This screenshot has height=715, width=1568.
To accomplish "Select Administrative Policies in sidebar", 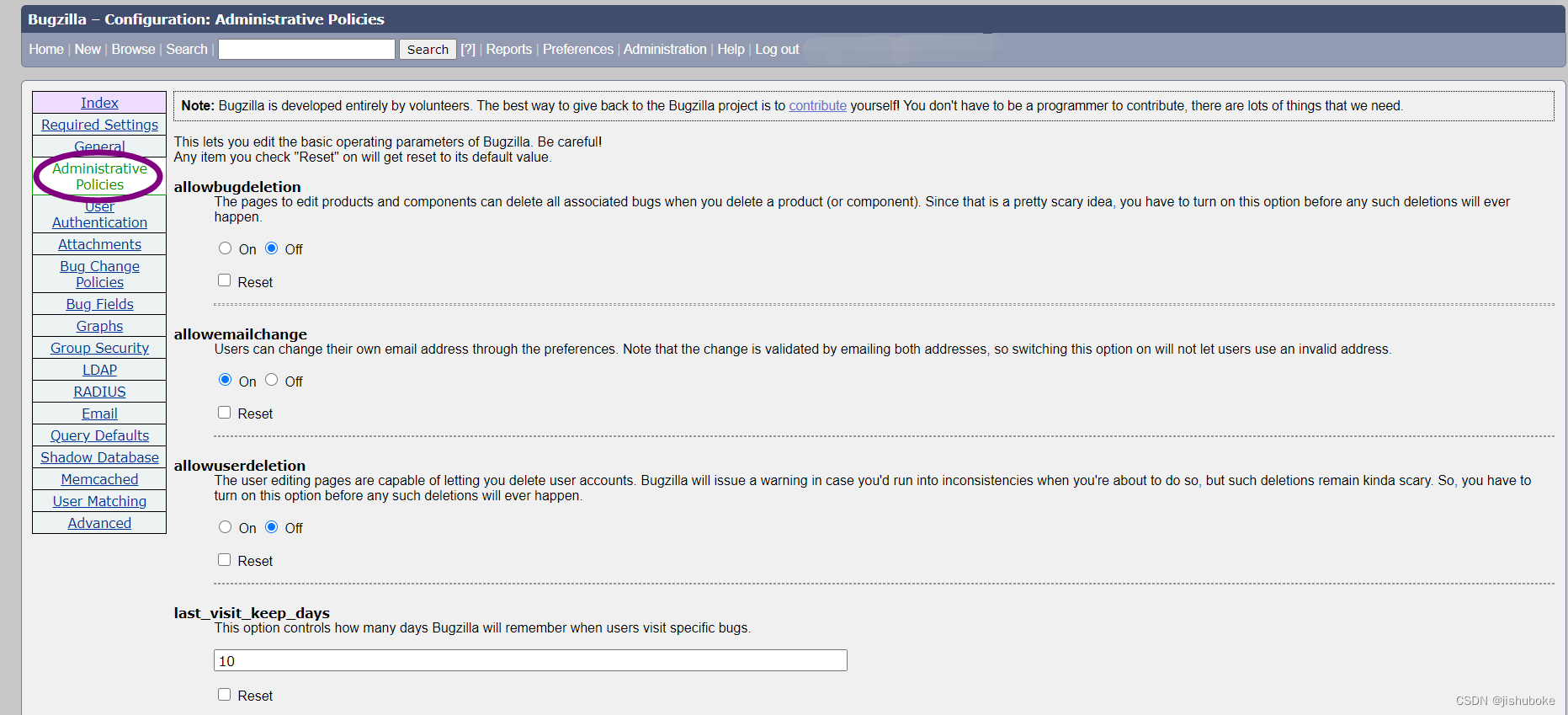I will pyautogui.click(x=99, y=177).
